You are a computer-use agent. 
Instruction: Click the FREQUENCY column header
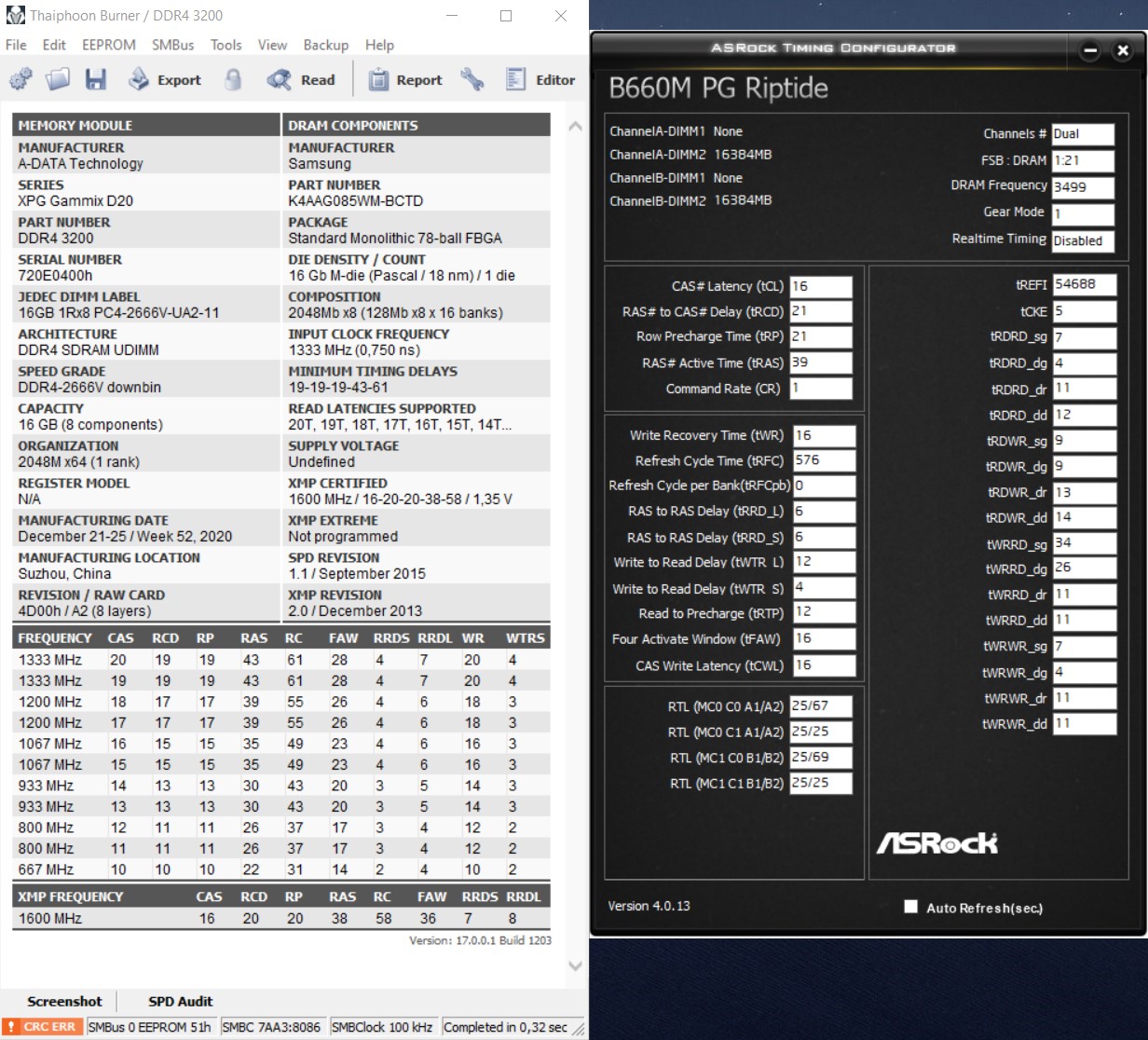click(55, 638)
